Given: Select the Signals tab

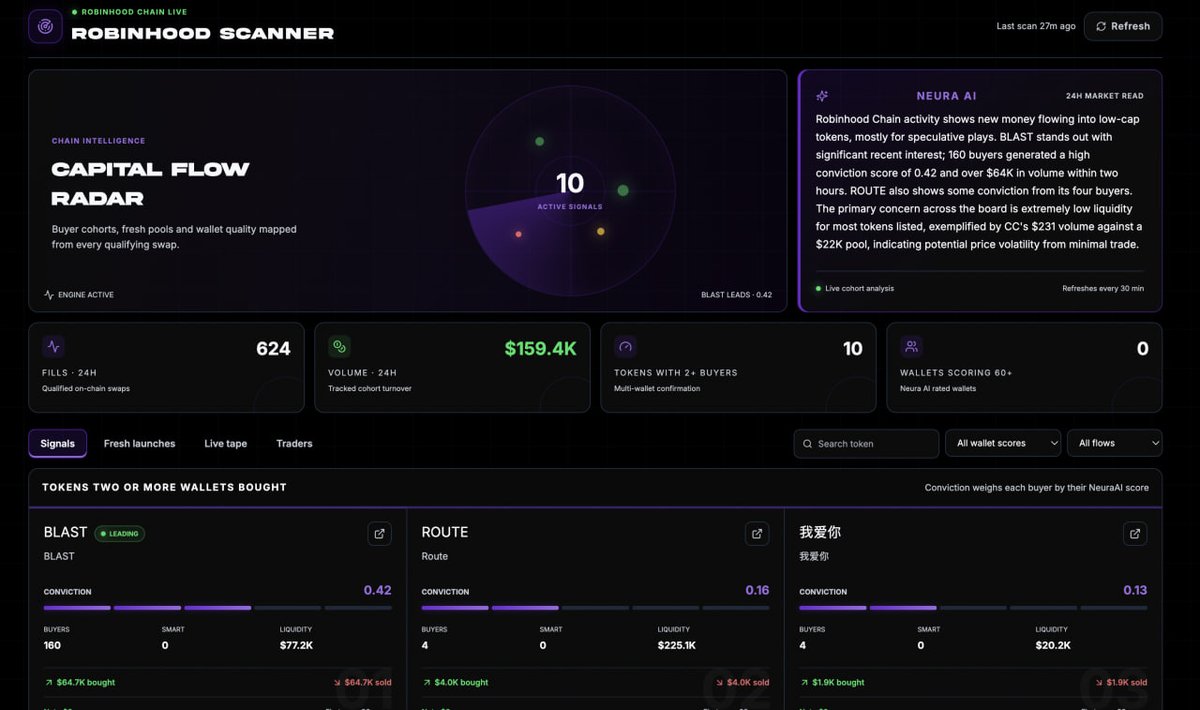Looking at the screenshot, I should tap(57, 443).
